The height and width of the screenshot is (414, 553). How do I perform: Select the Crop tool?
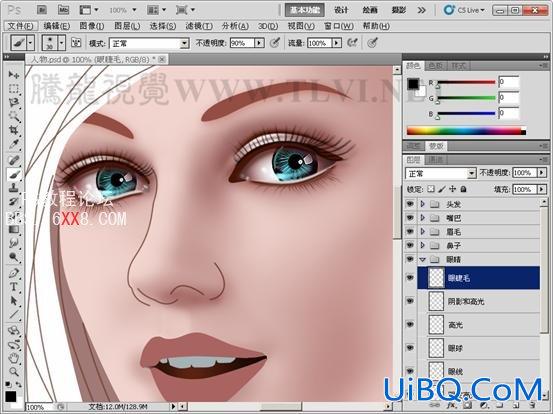coord(14,130)
